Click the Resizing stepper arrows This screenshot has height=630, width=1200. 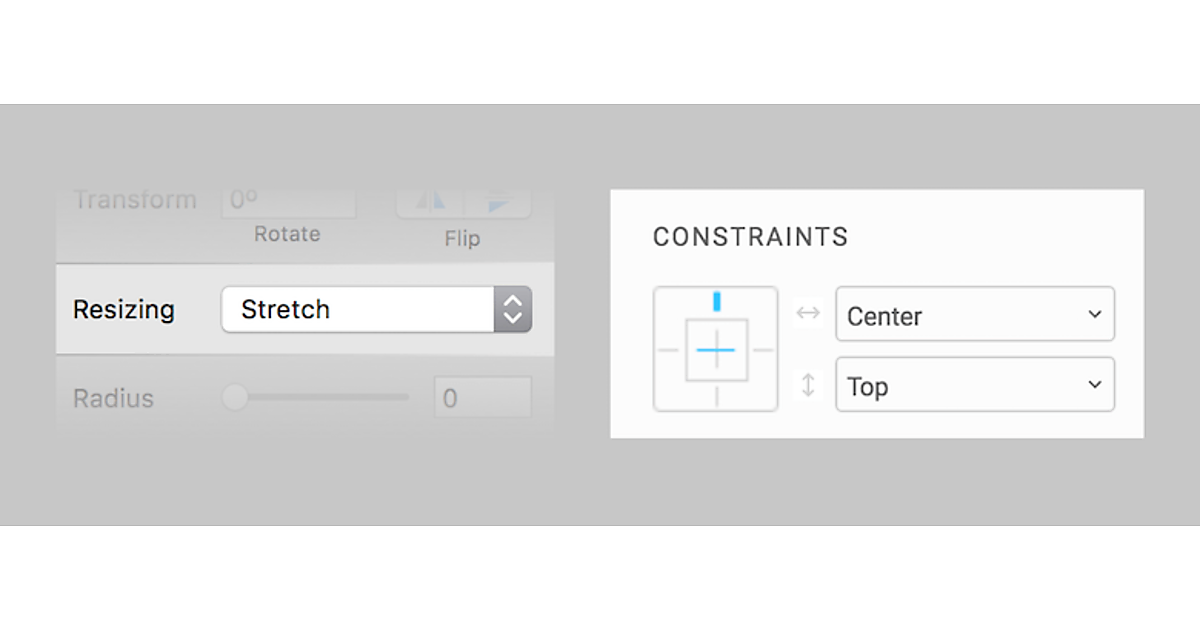click(x=513, y=310)
